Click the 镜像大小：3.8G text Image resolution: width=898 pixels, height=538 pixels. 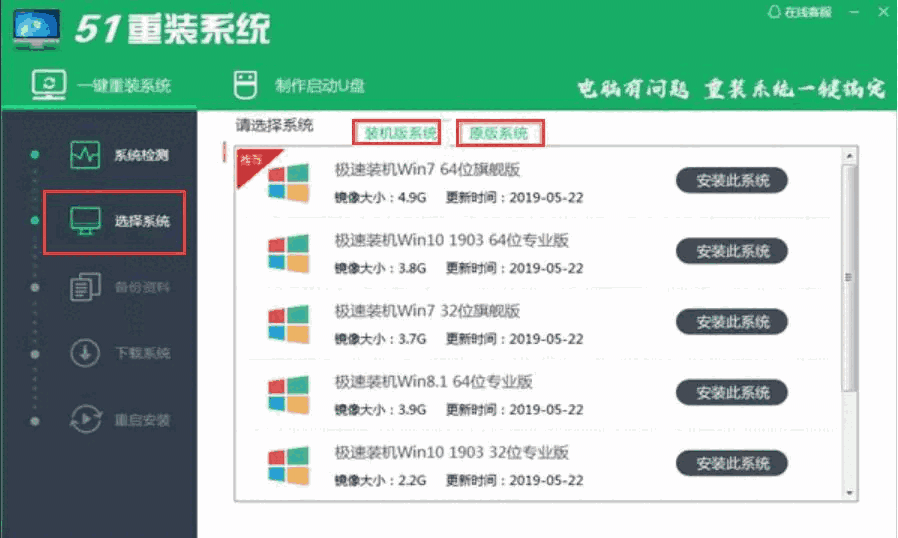[x=380, y=269]
